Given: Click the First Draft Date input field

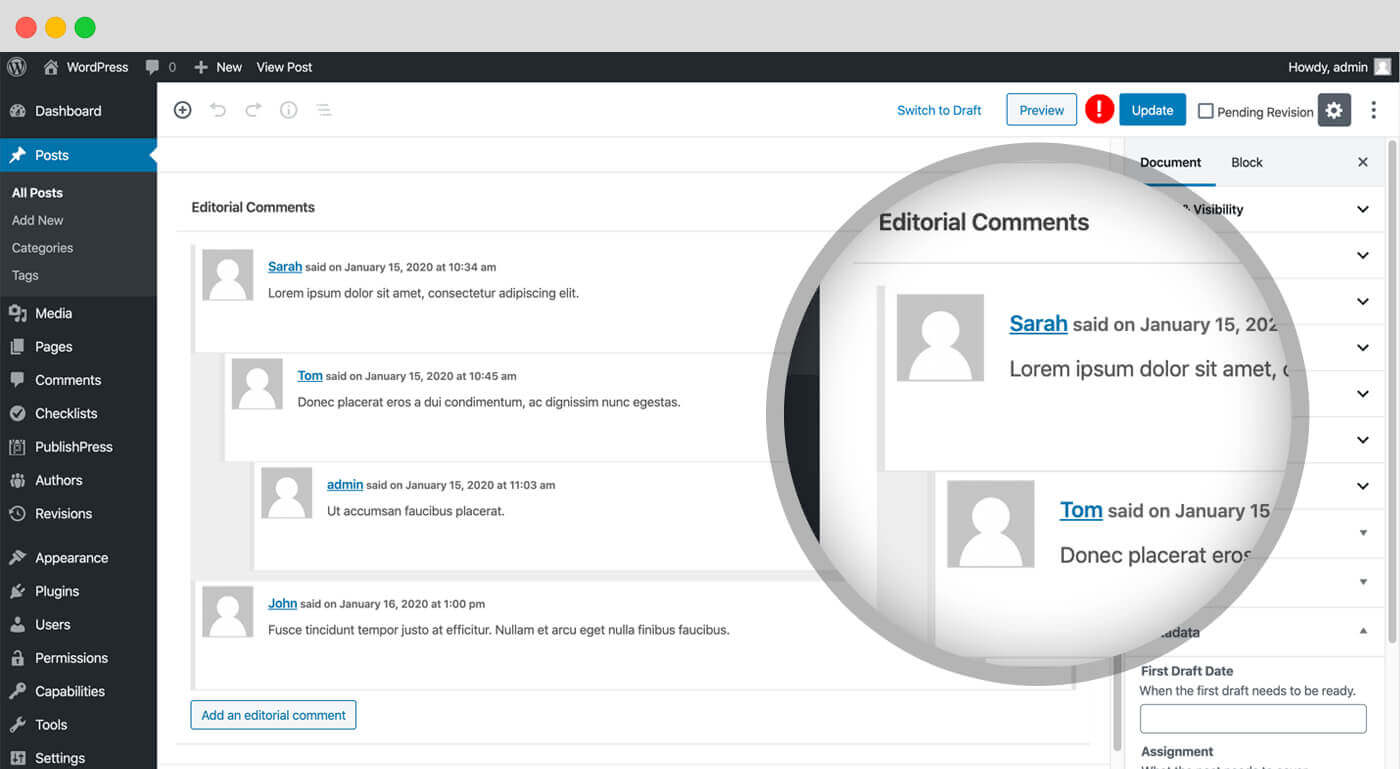Looking at the screenshot, I should (x=1253, y=718).
